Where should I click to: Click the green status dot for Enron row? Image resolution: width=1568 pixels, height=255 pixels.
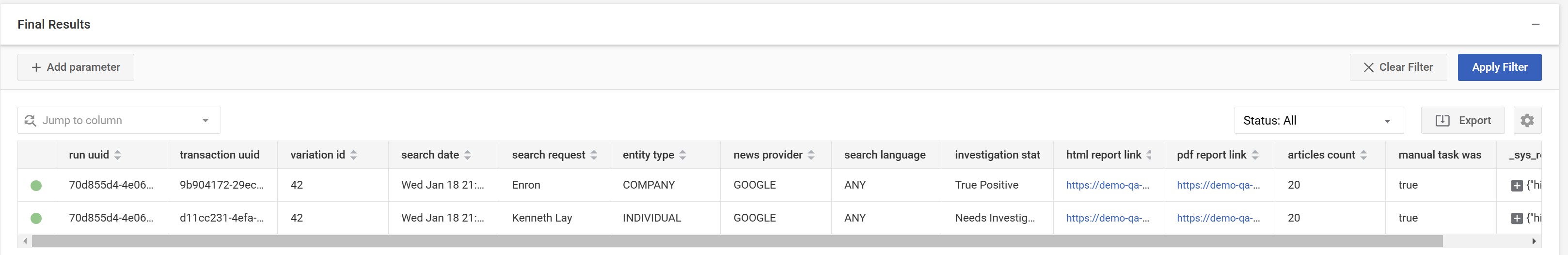[x=36, y=185]
